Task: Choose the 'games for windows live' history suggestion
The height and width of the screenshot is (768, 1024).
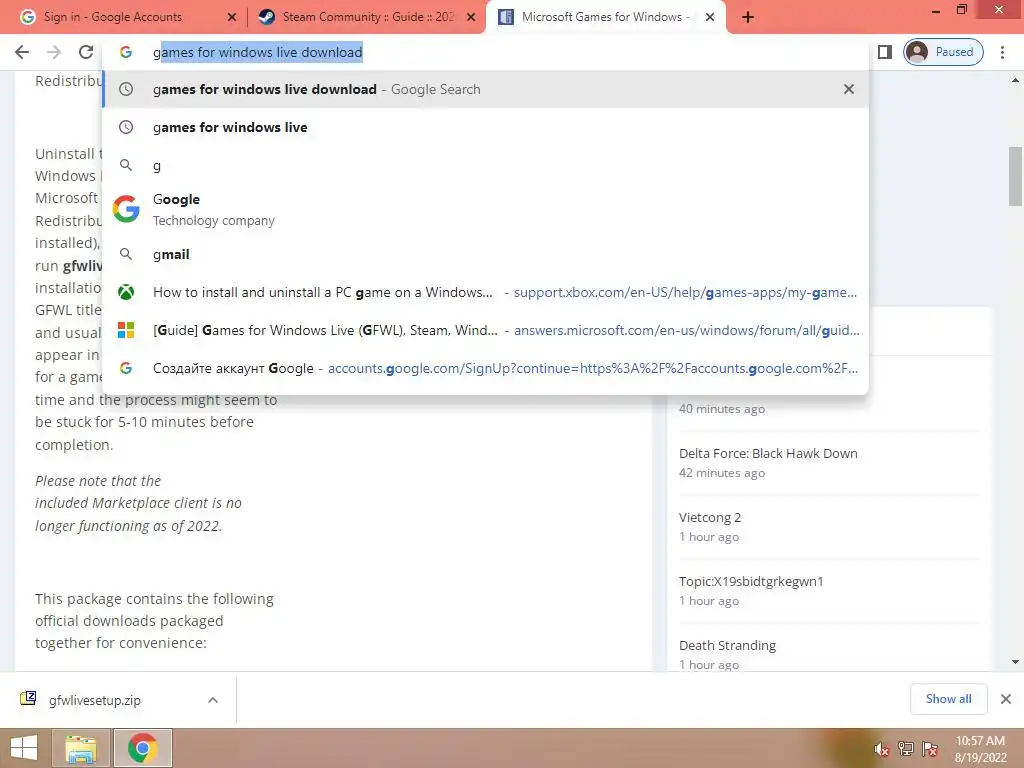Action: coord(485,127)
